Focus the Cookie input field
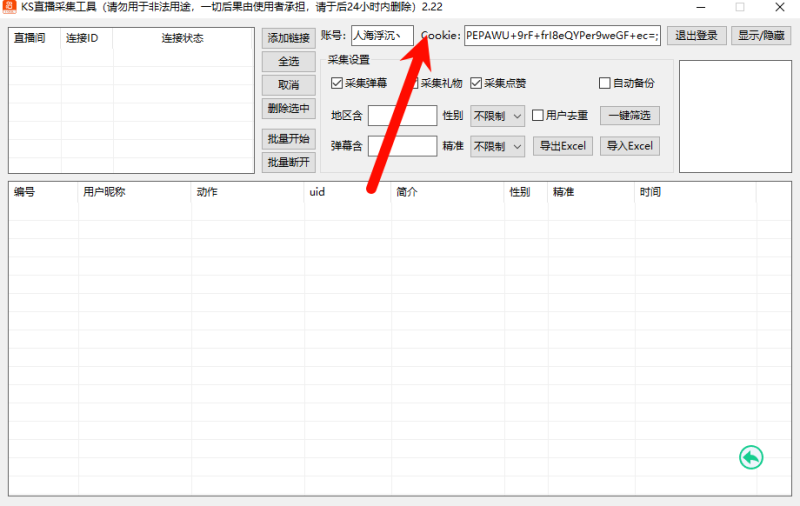 click(562, 36)
